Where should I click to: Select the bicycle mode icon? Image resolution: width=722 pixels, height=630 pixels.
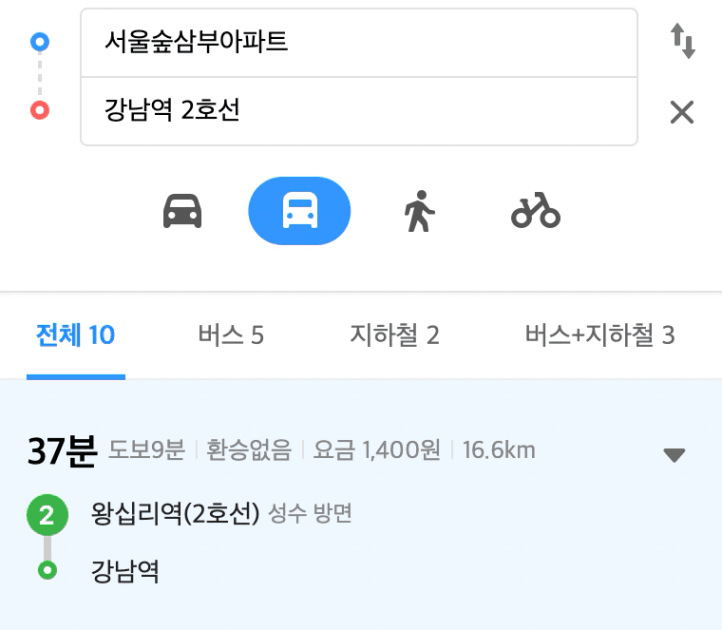(536, 210)
